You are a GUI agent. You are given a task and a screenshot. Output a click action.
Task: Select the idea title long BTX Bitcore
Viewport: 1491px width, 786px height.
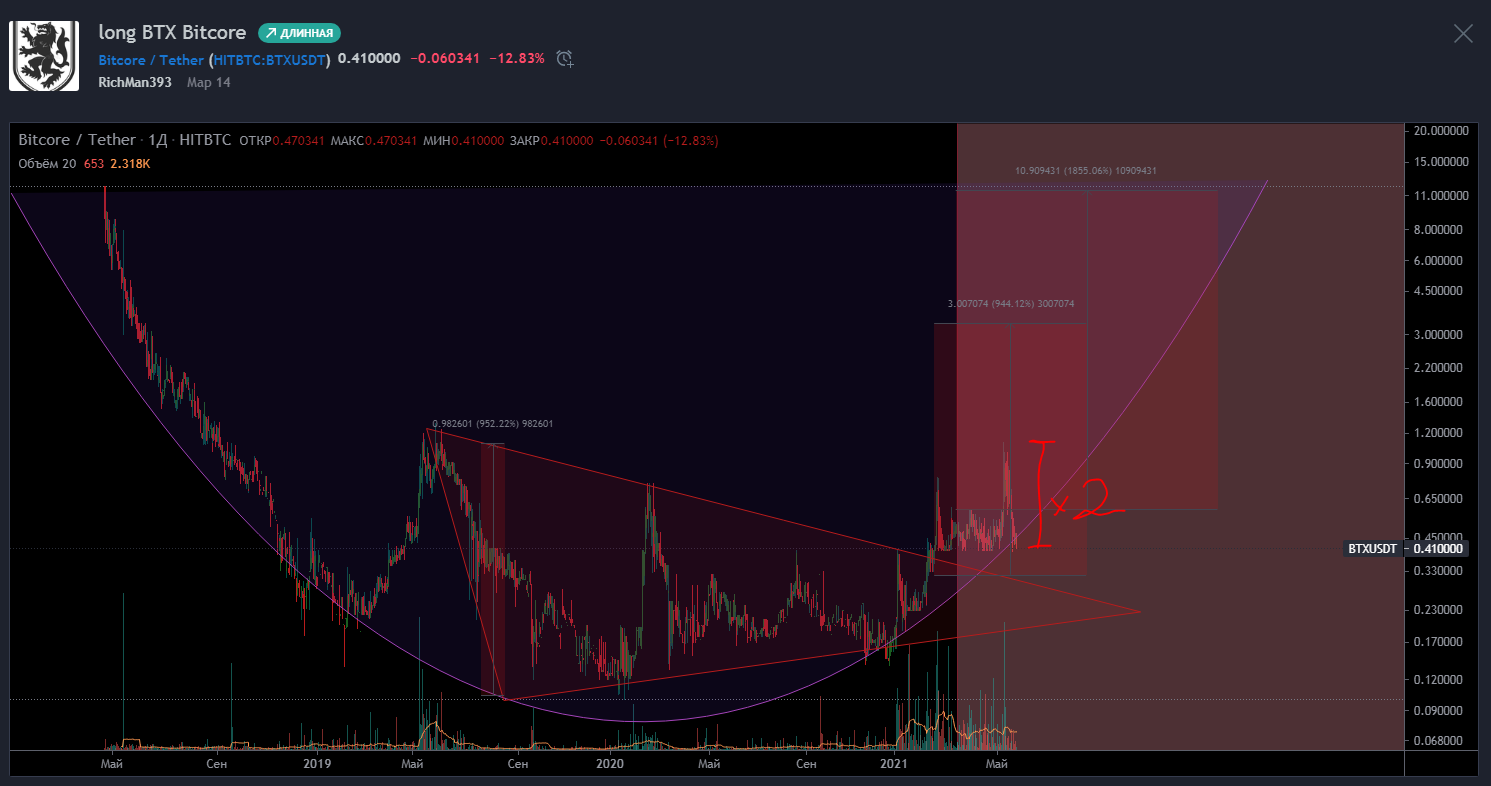172,32
